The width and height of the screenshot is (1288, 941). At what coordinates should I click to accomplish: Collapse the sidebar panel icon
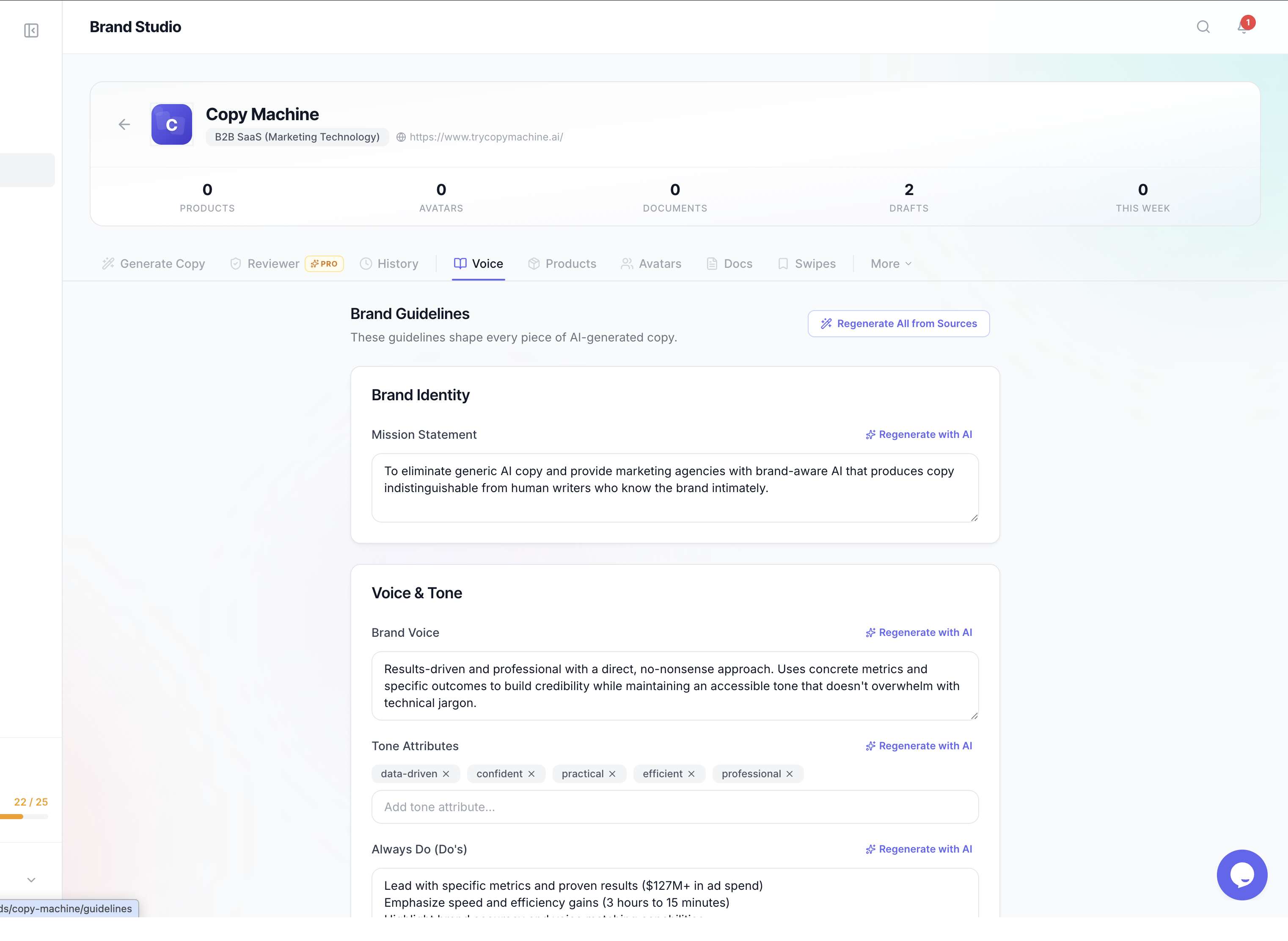(x=31, y=30)
